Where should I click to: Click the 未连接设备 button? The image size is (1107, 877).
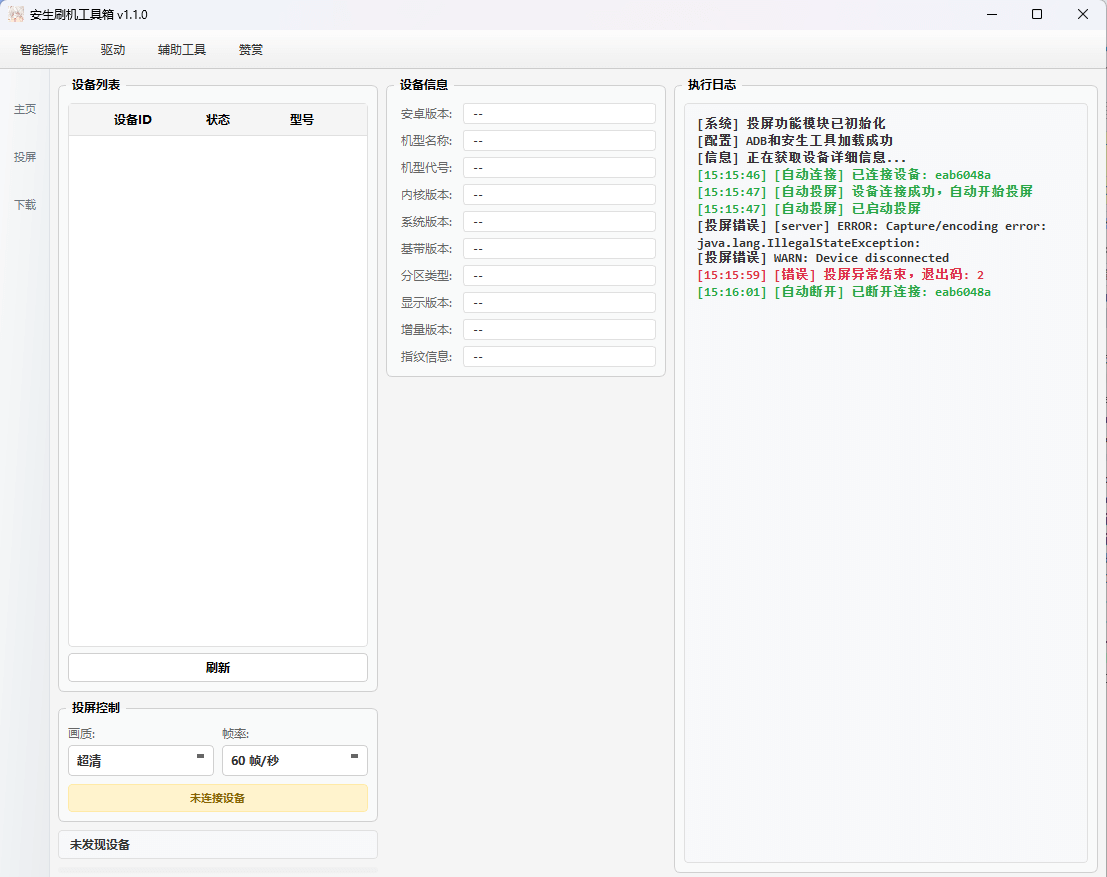click(217, 798)
